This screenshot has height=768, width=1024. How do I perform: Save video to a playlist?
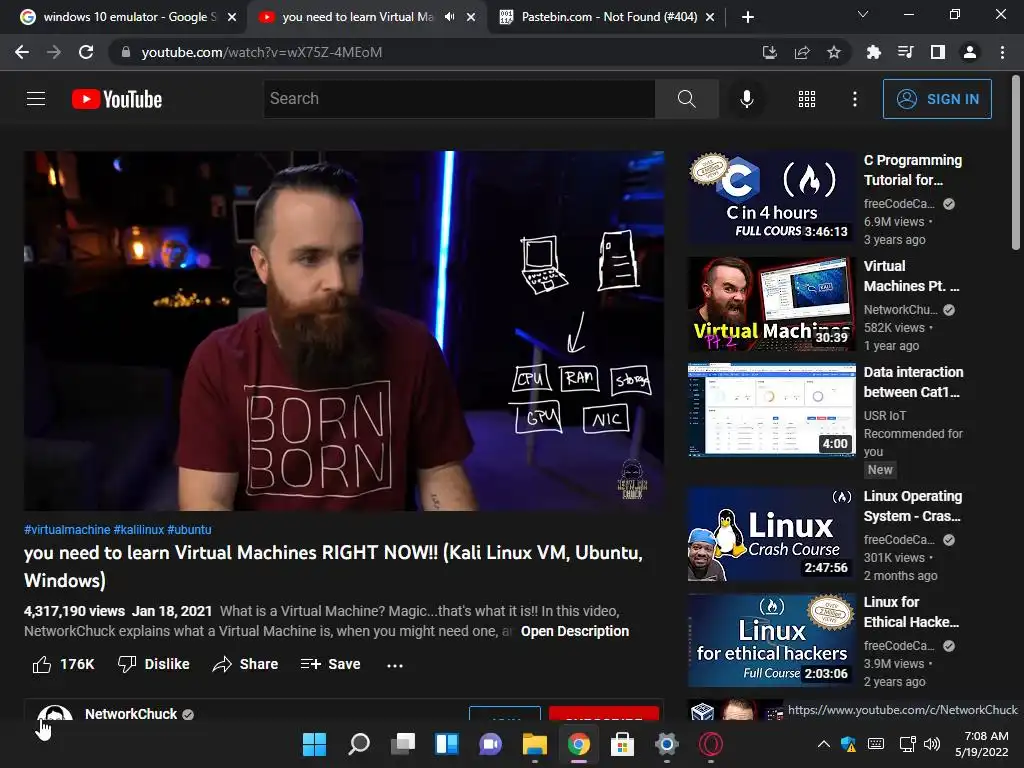click(330, 664)
